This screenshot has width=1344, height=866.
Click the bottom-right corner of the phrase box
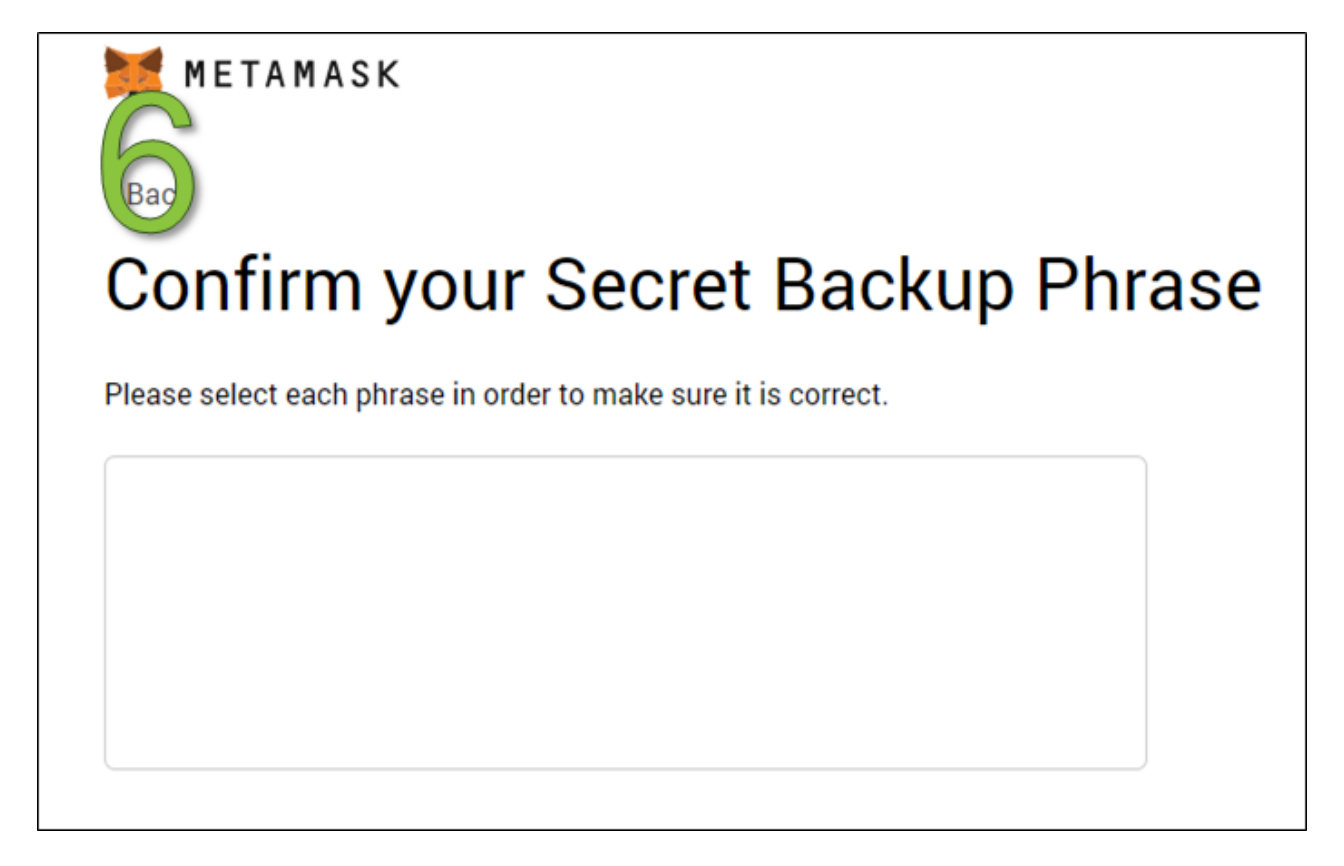point(1141,764)
